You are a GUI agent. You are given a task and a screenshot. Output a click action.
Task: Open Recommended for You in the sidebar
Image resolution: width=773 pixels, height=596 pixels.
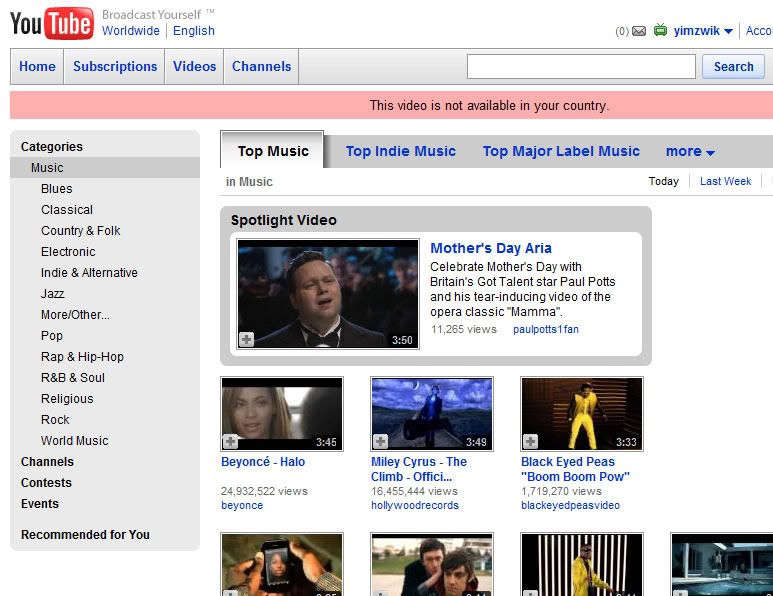[x=85, y=535]
